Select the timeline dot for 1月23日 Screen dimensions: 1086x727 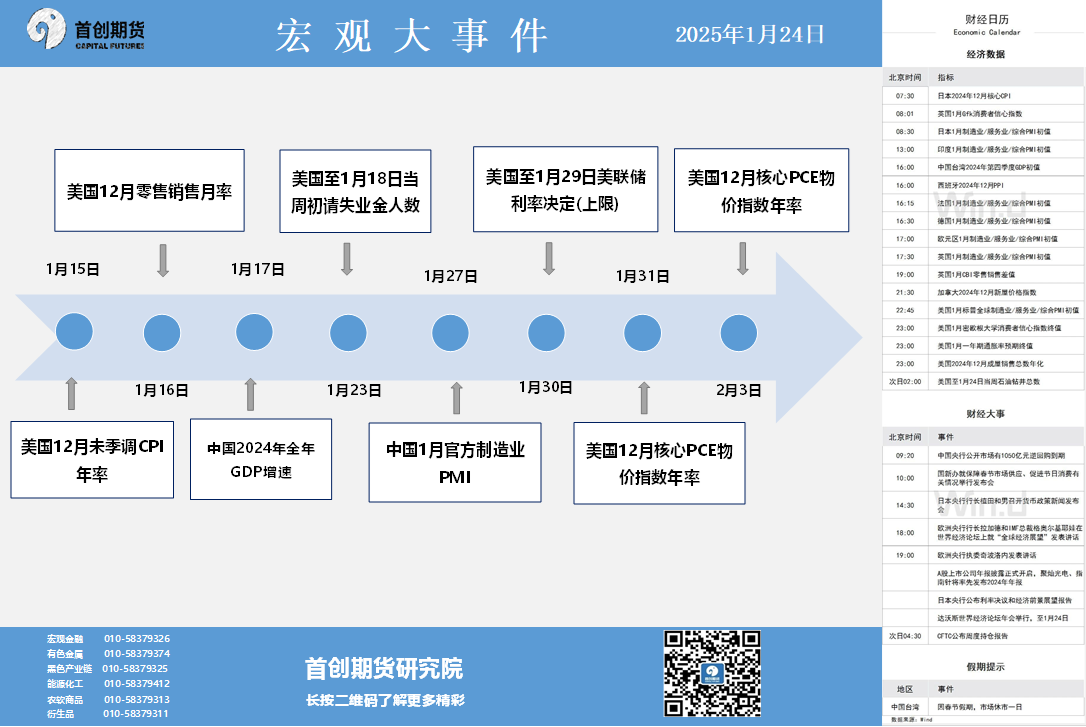click(x=348, y=333)
